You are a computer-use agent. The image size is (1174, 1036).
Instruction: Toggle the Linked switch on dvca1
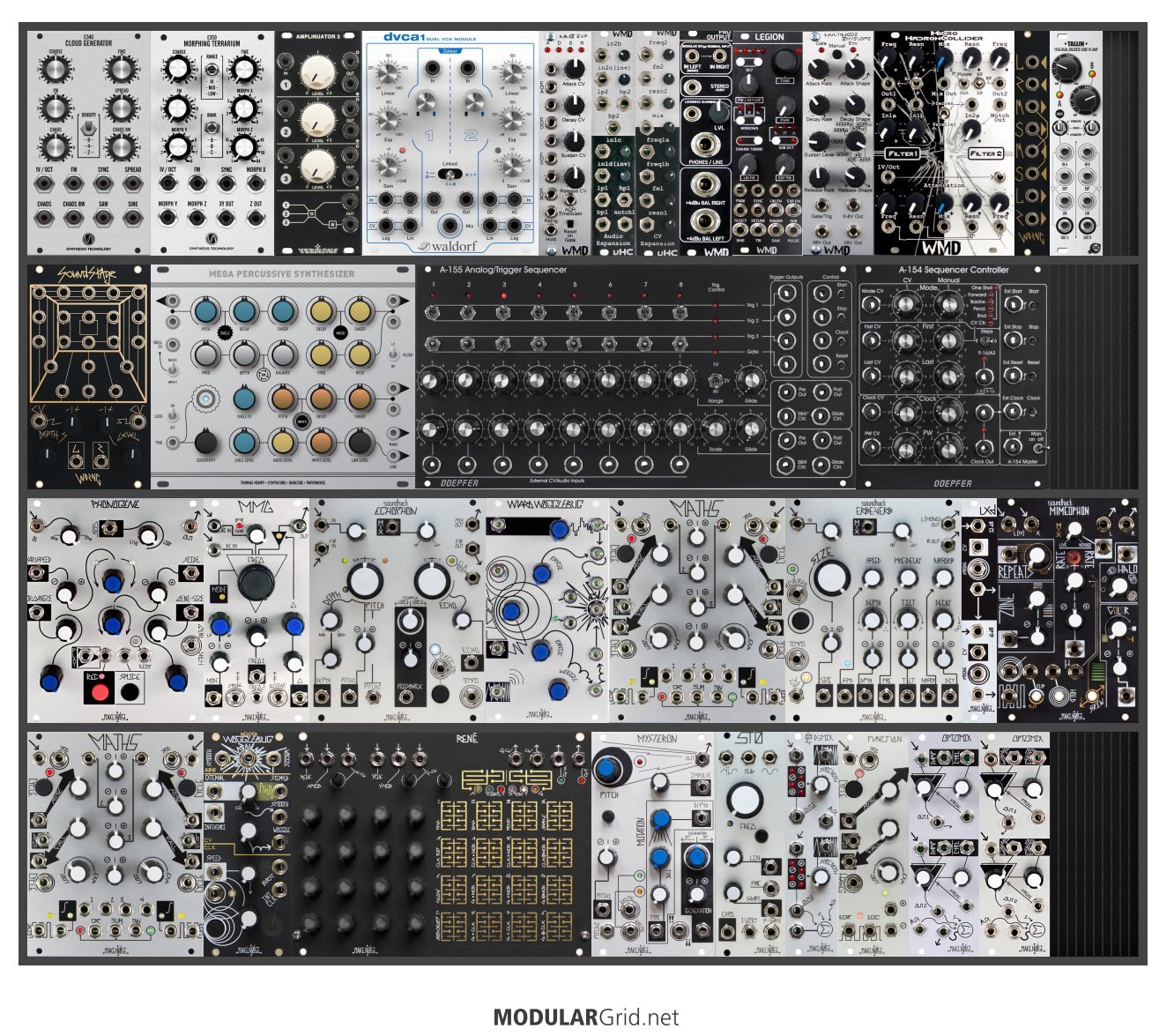(x=450, y=175)
